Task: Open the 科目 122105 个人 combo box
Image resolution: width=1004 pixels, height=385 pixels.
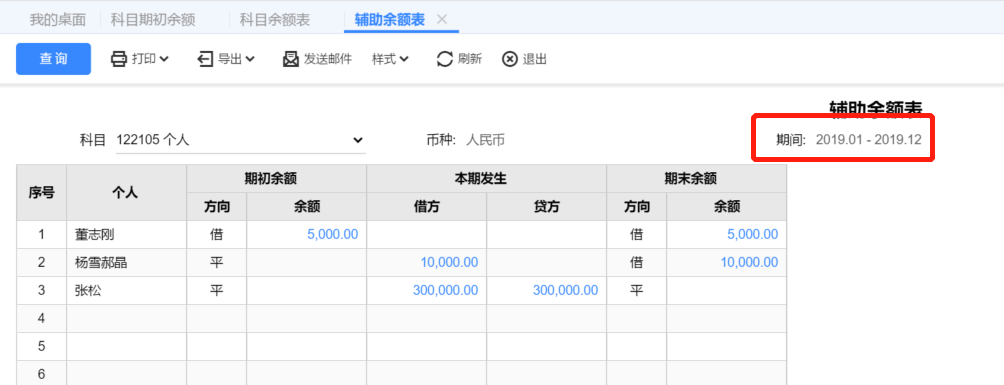Action: pos(240,140)
